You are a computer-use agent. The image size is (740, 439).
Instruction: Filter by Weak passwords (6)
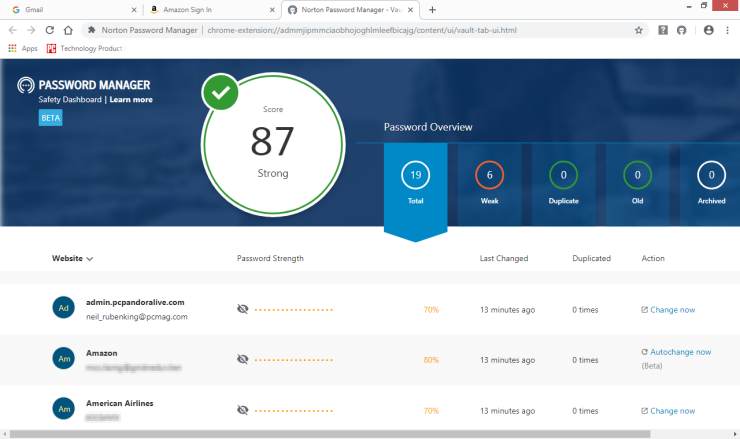[489, 184]
